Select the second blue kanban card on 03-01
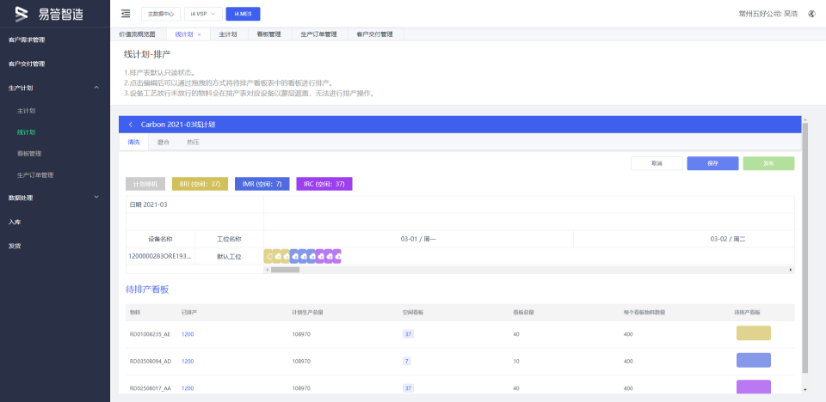 coord(302,257)
